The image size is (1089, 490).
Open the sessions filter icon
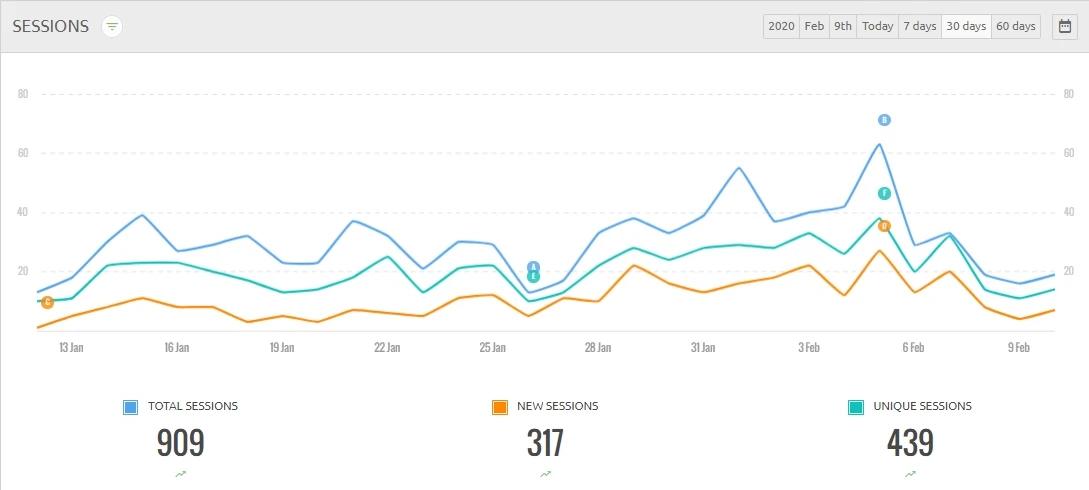(x=112, y=27)
